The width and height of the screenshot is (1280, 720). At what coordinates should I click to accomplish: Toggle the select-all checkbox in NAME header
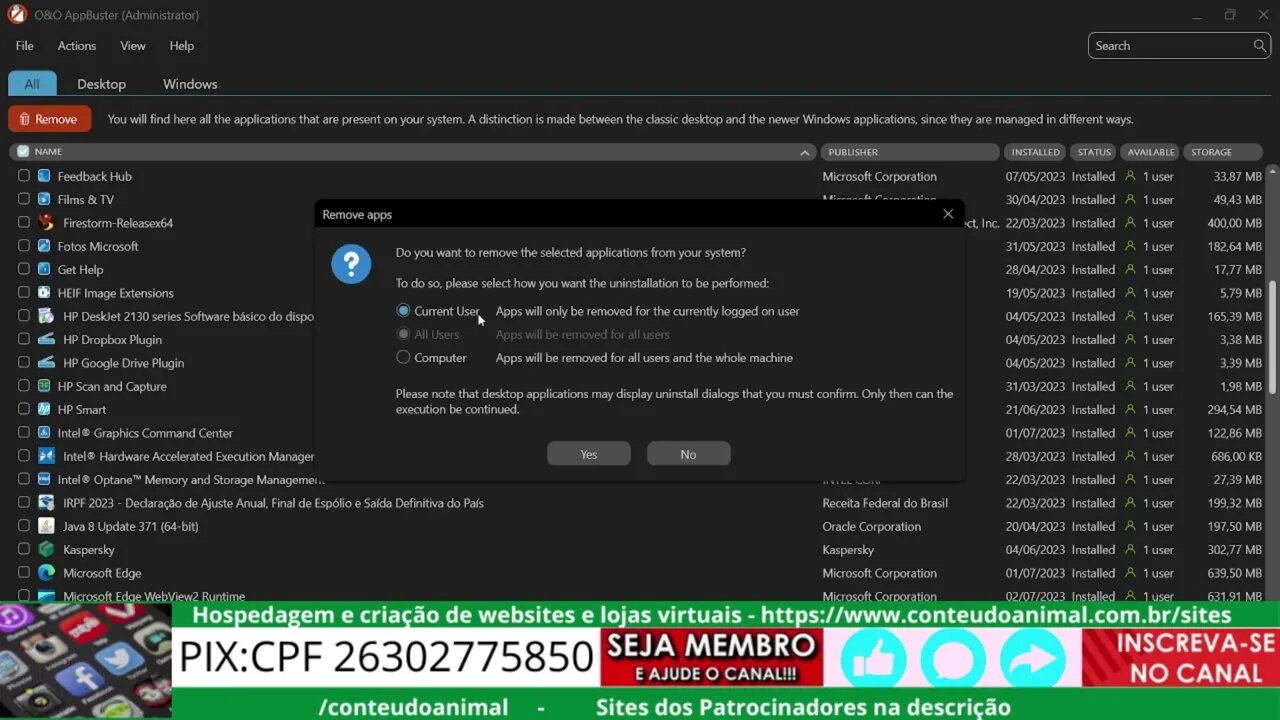tap(23, 152)
